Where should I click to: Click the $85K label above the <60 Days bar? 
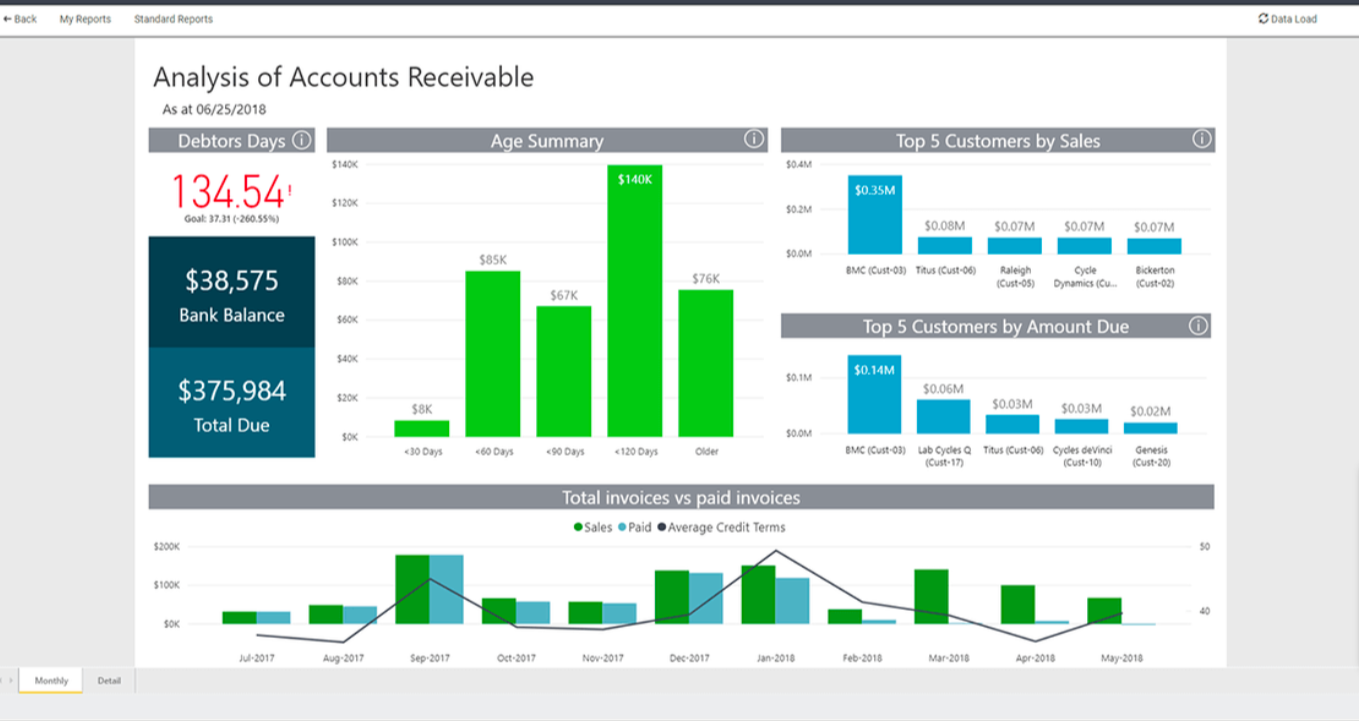point(493,260)
